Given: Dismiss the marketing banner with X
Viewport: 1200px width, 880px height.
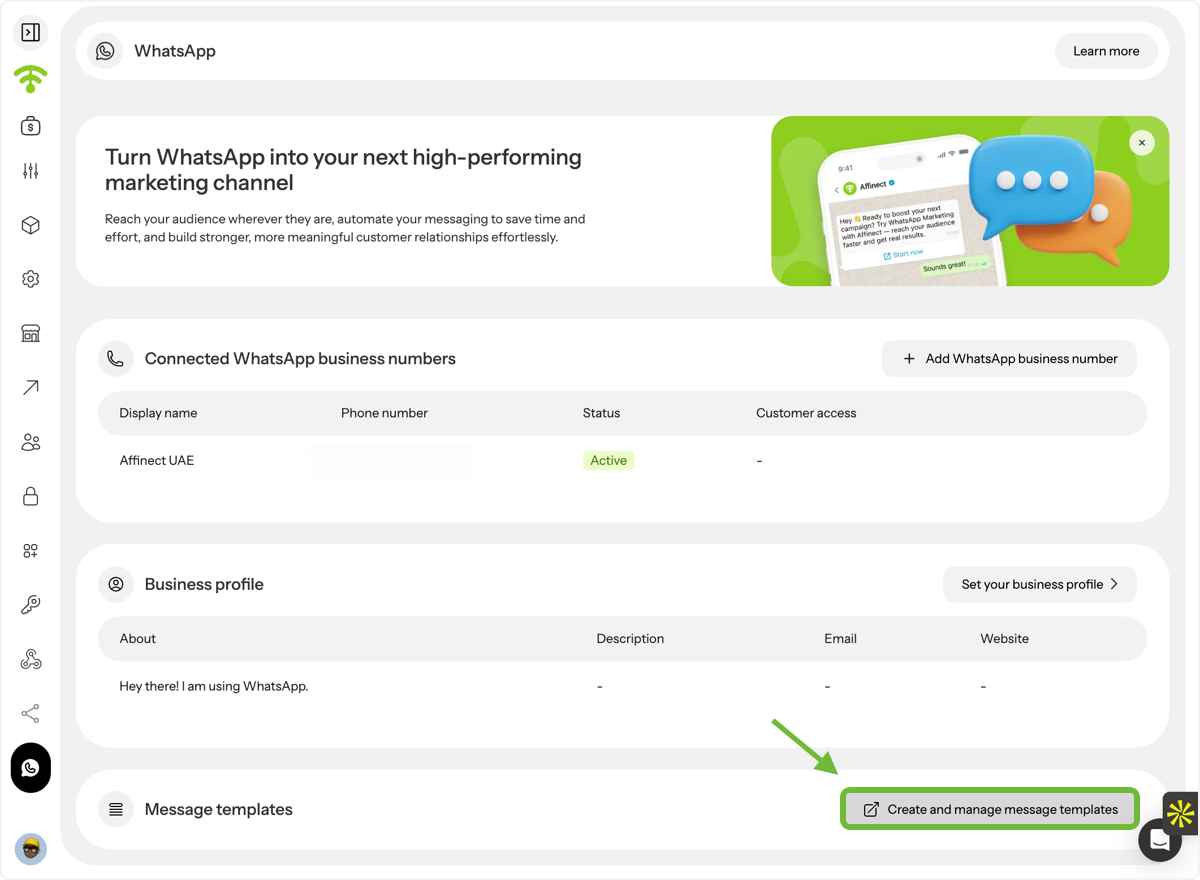Looking at the screenshot, I should 1142,143.
